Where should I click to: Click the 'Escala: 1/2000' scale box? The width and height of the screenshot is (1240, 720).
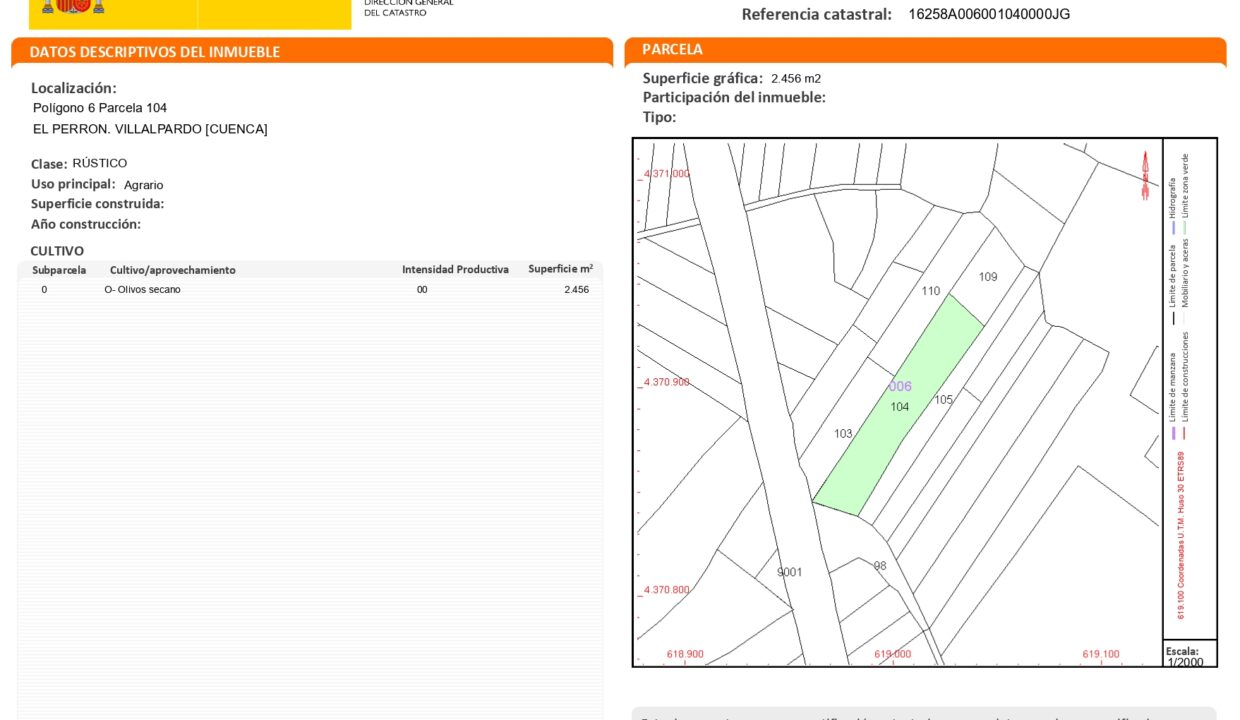(1190, 655)
